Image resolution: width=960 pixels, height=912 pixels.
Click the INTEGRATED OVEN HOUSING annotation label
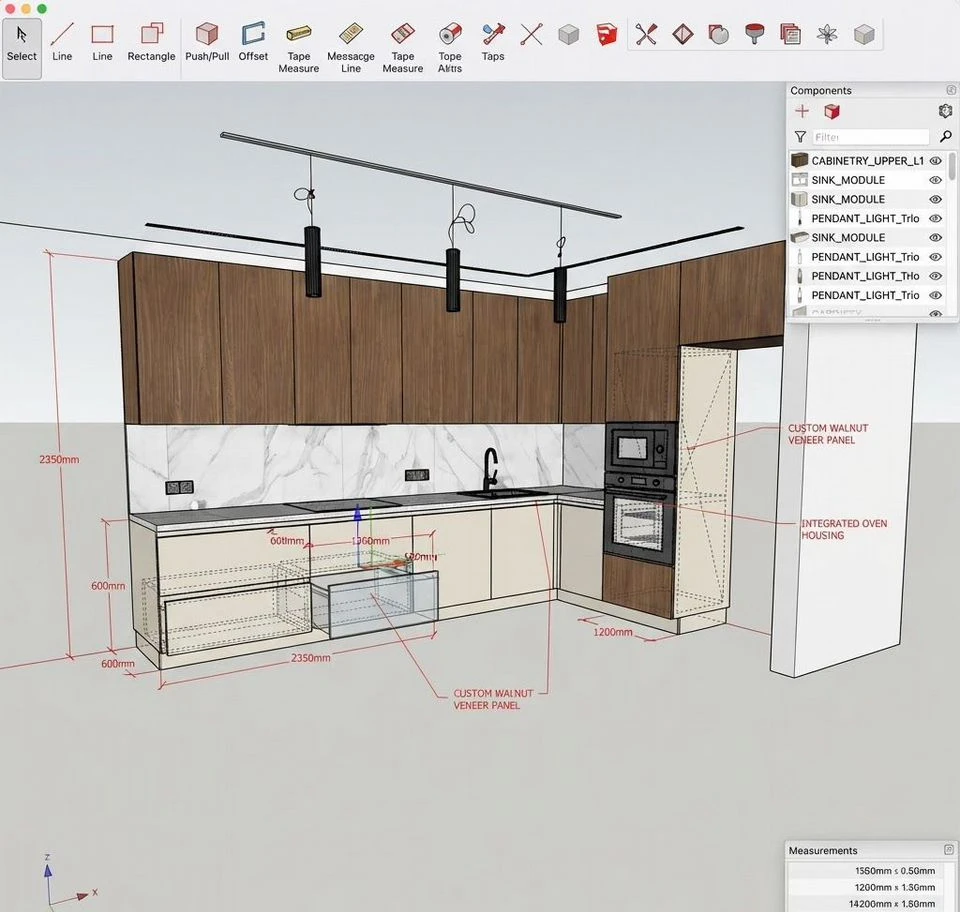click(844, 529)
